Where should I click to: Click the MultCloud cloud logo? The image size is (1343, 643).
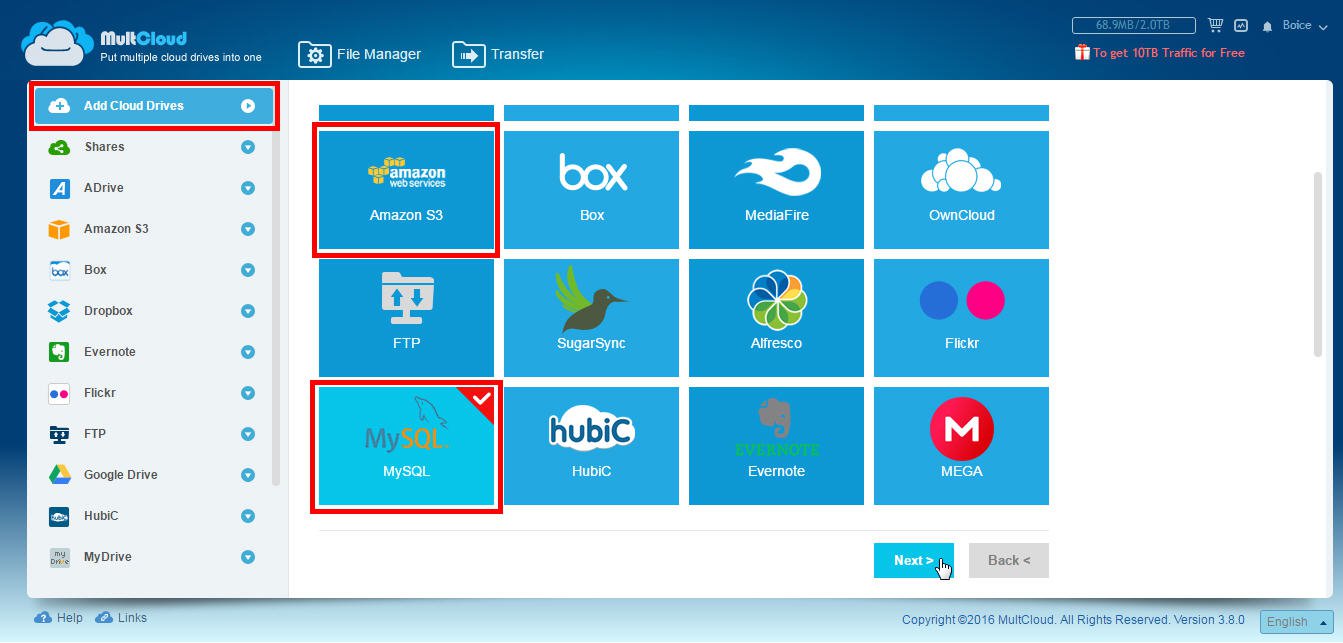click(57, 45)
